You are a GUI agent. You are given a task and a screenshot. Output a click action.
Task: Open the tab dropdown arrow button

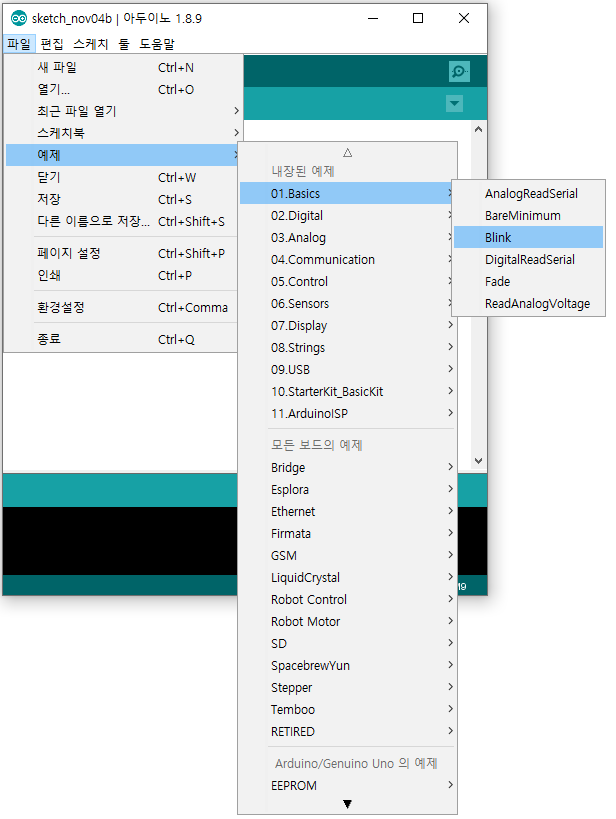455,103
